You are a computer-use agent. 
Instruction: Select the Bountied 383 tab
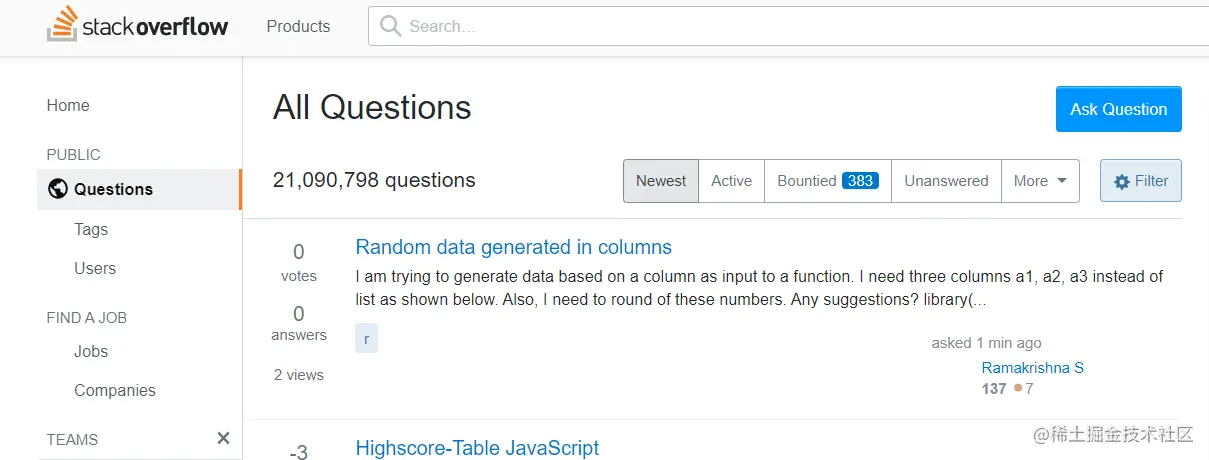[x=828, y=181]
